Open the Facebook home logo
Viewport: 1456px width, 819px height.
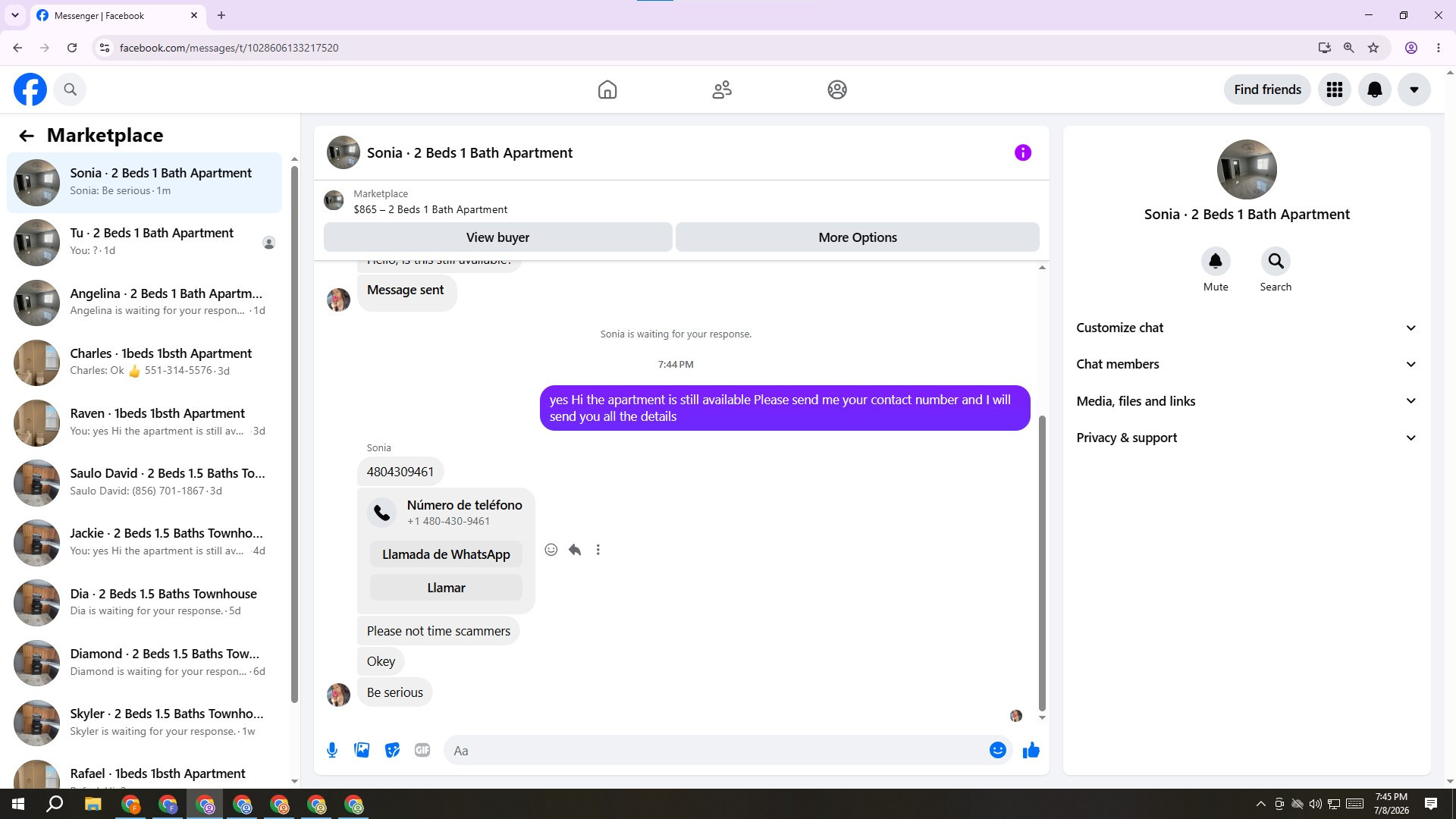point(30,89)
